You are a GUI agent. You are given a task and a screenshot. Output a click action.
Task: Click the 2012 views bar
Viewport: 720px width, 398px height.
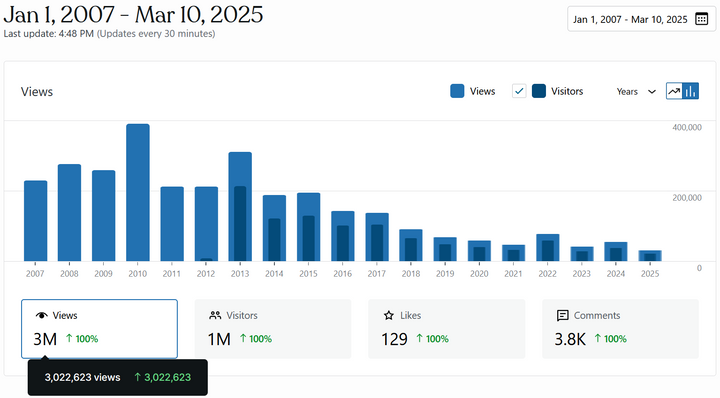pyautogui.click(x=206, y=224)
